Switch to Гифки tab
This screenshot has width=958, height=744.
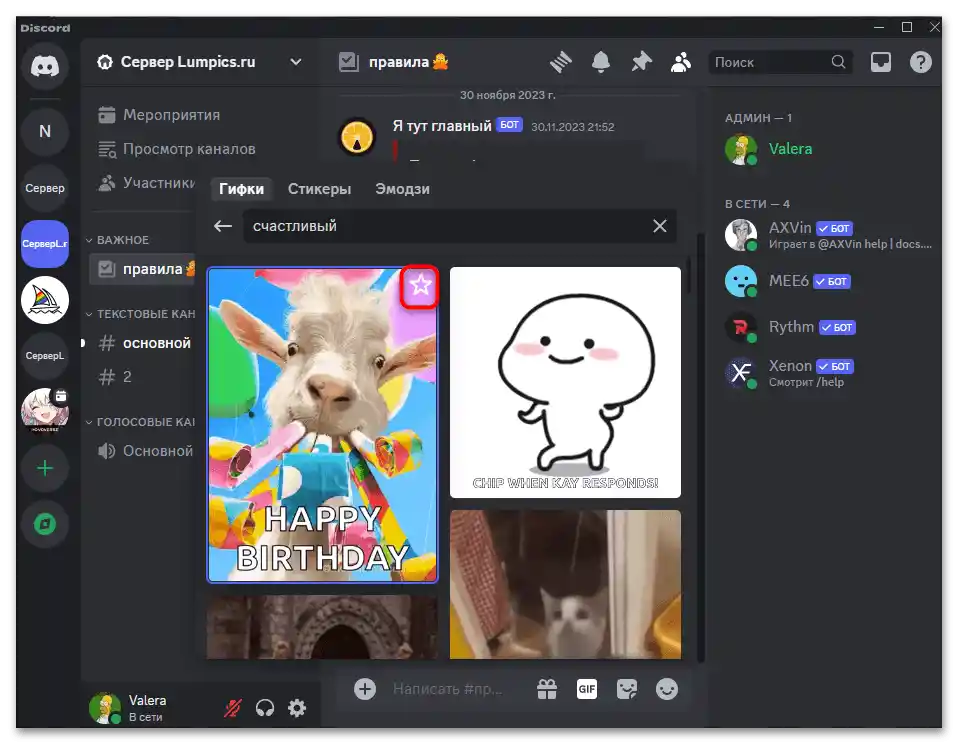tap(241, 189)
